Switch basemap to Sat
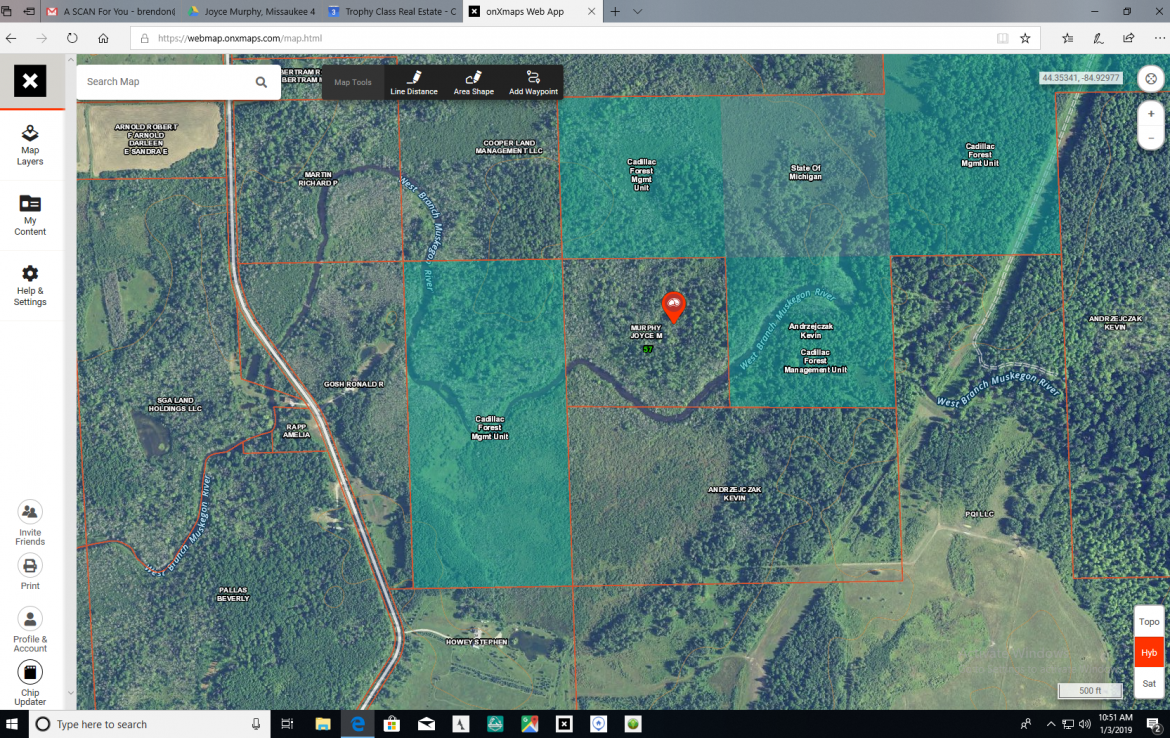Screen dimensions: 1170x738 tap(1149, 684)
